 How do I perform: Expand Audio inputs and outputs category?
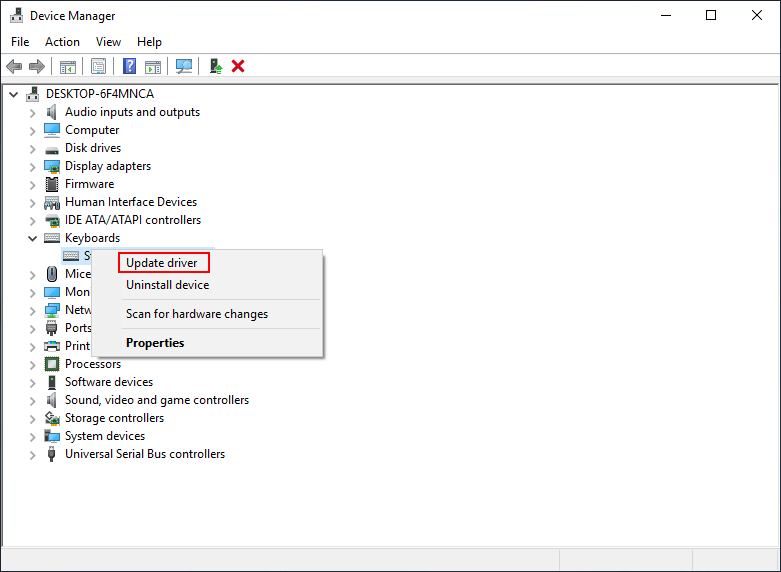32,113
